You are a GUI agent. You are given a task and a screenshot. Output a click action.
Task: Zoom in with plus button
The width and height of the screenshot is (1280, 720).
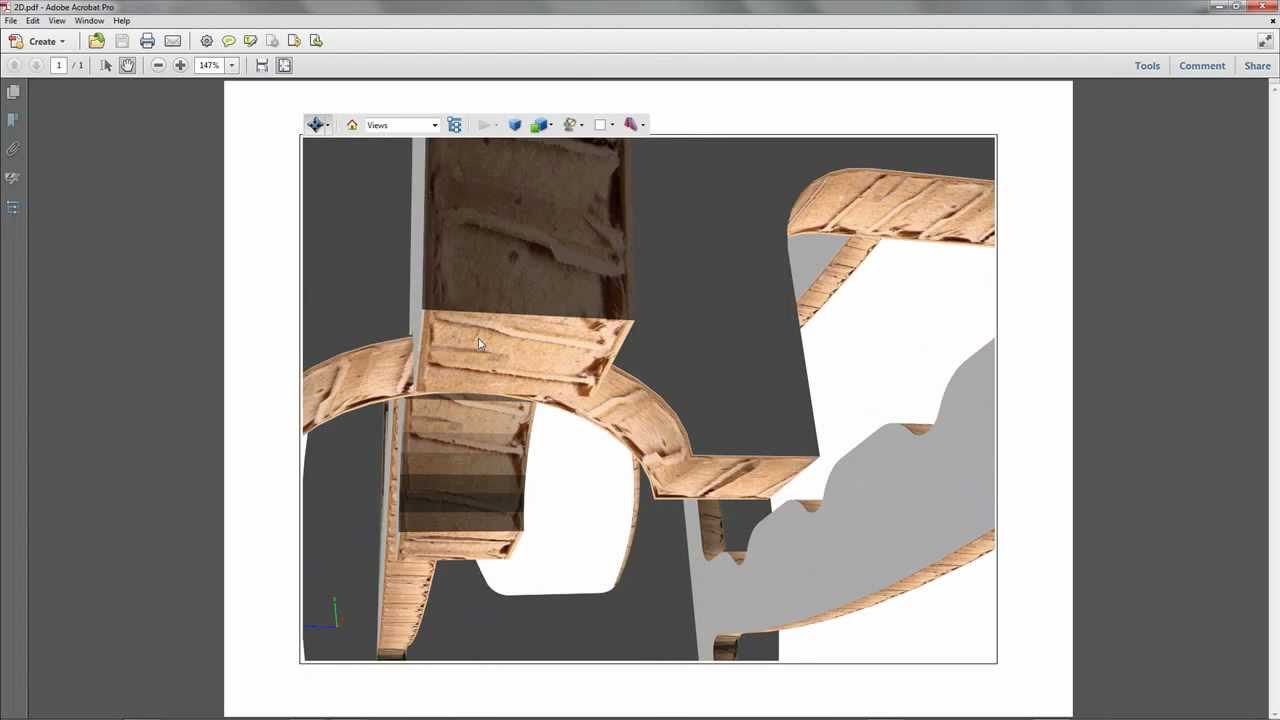pyautogui.click(x=180, y=65)
